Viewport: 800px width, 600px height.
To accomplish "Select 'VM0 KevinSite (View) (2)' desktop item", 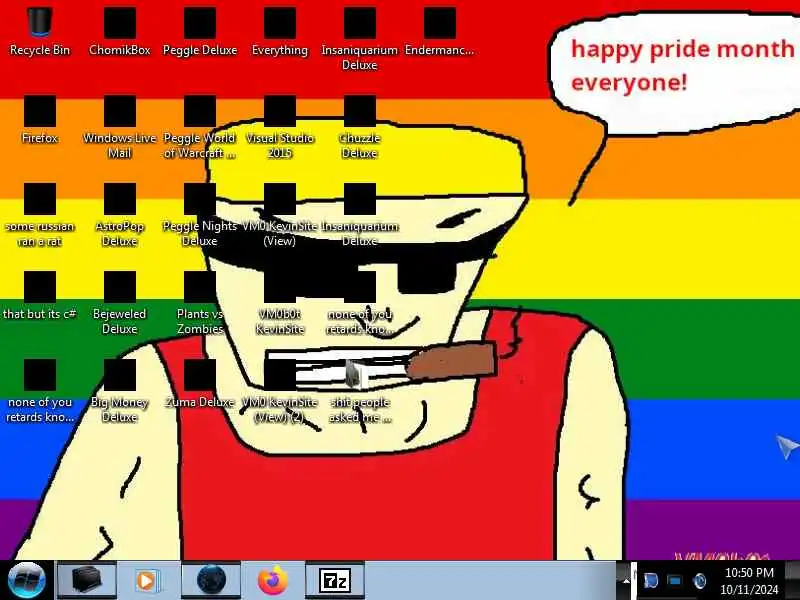I will point(280,391).
